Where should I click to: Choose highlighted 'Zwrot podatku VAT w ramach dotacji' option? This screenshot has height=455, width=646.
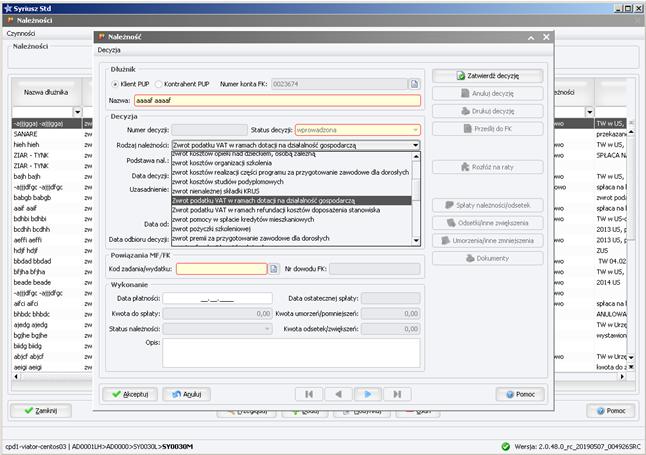[x=291, y=201]
